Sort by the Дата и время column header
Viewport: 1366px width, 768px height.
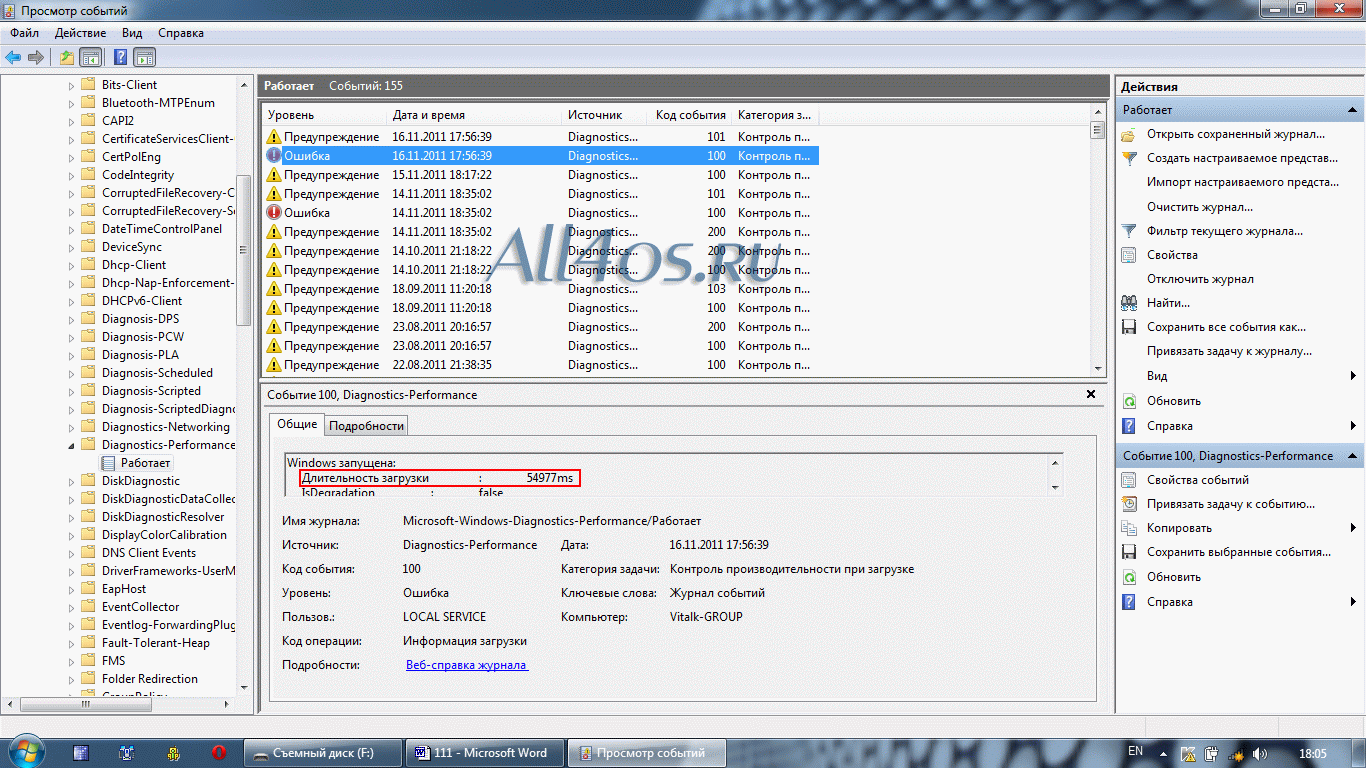(473, 115)
